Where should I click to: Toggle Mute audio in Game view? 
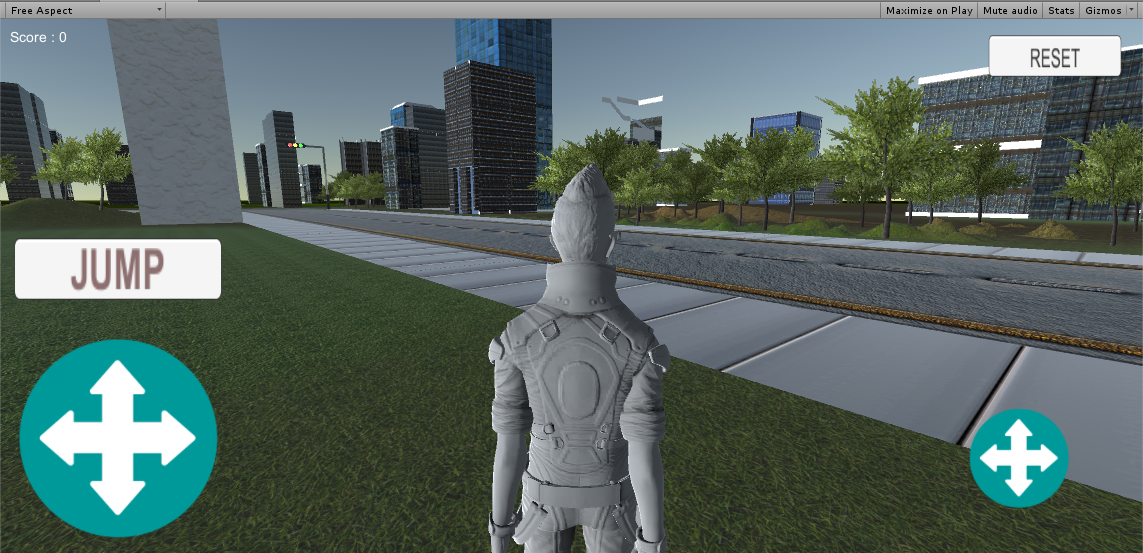(1010, 10)
